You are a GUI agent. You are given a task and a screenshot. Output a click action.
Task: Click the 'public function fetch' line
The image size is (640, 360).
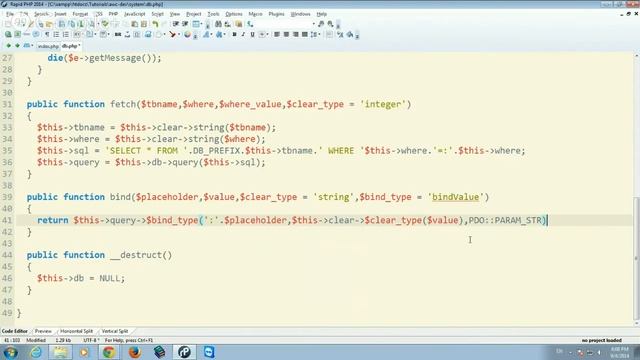coord(219,104)
